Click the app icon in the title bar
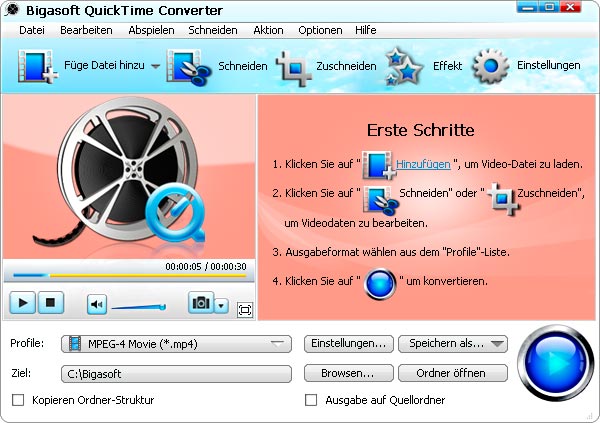 12,10
